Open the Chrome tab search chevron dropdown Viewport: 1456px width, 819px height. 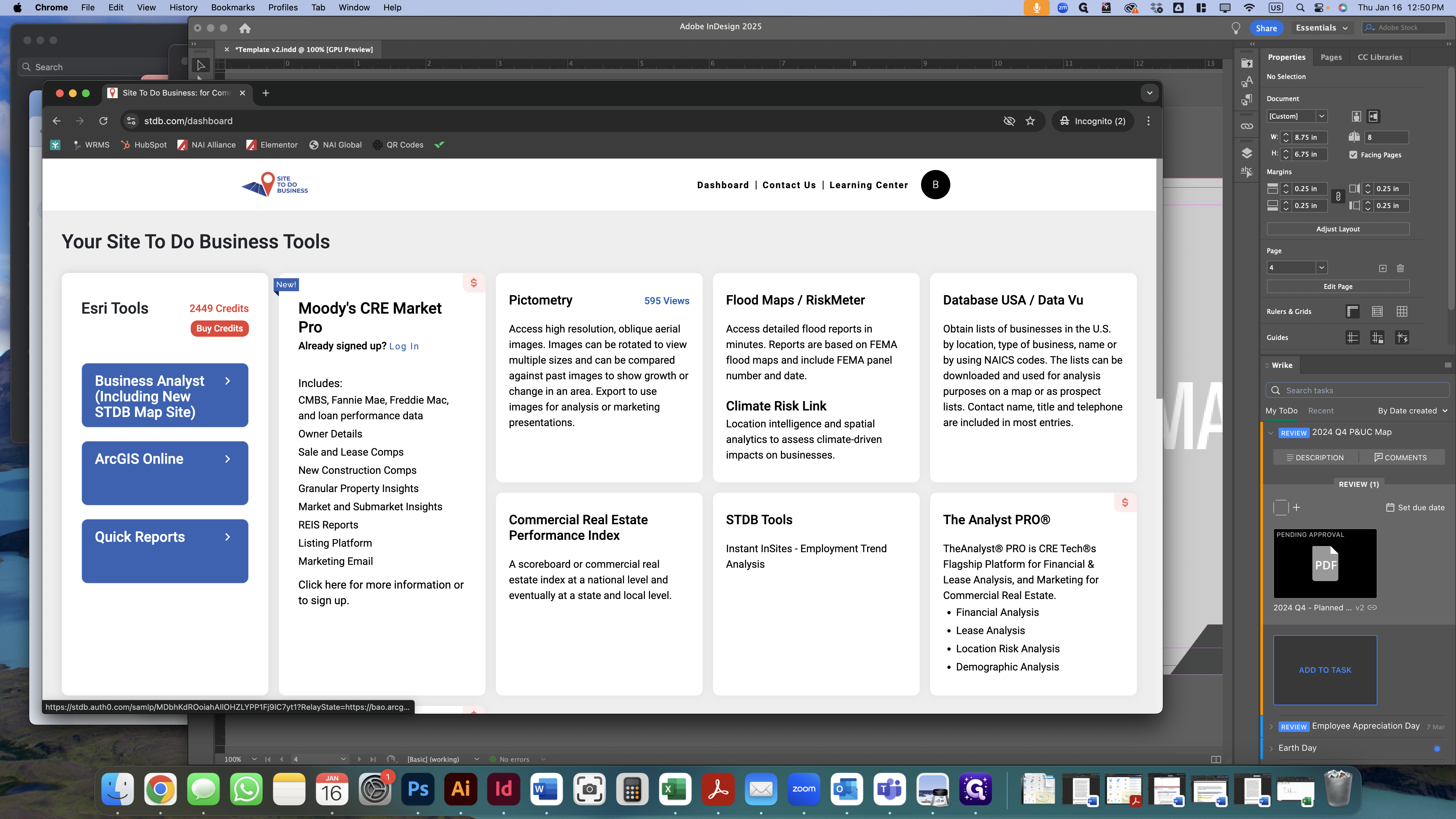click(x=1149, y=93)
